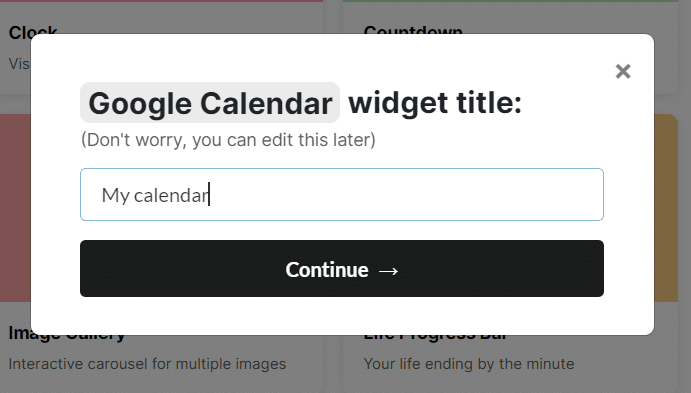Click the brown Life Progress Bar thumbnail
Image resolution: width=691 pixels, height=393 pixels.
[x=666, y=208]
